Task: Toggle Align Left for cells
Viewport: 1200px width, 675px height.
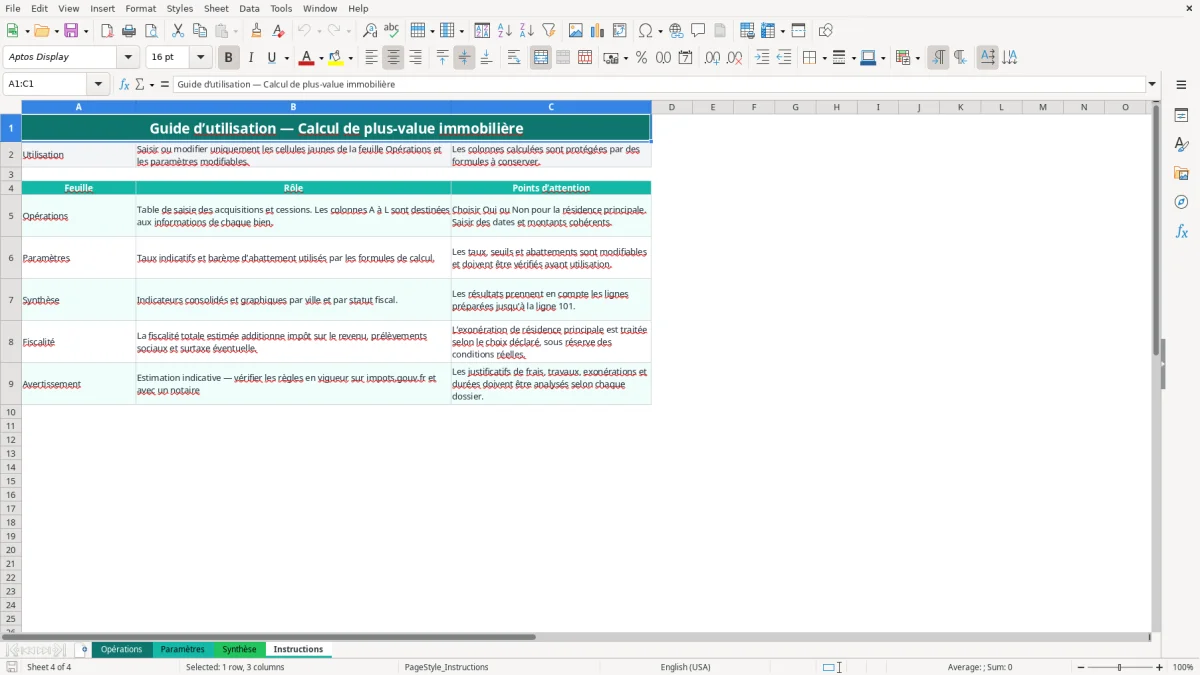Action: [x=371, y=58]
